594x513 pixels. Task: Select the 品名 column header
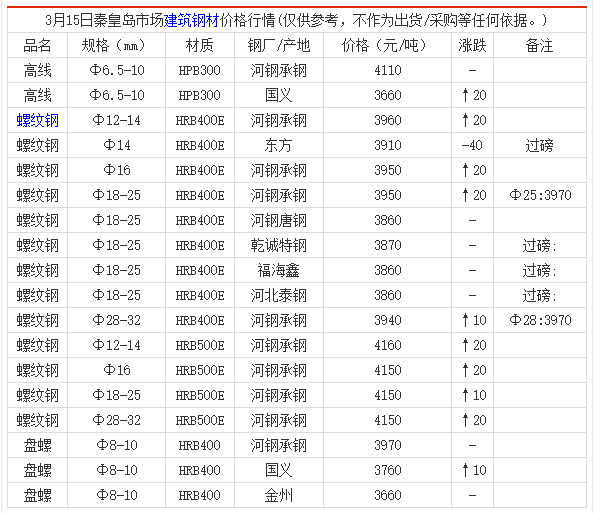[37, 45]
